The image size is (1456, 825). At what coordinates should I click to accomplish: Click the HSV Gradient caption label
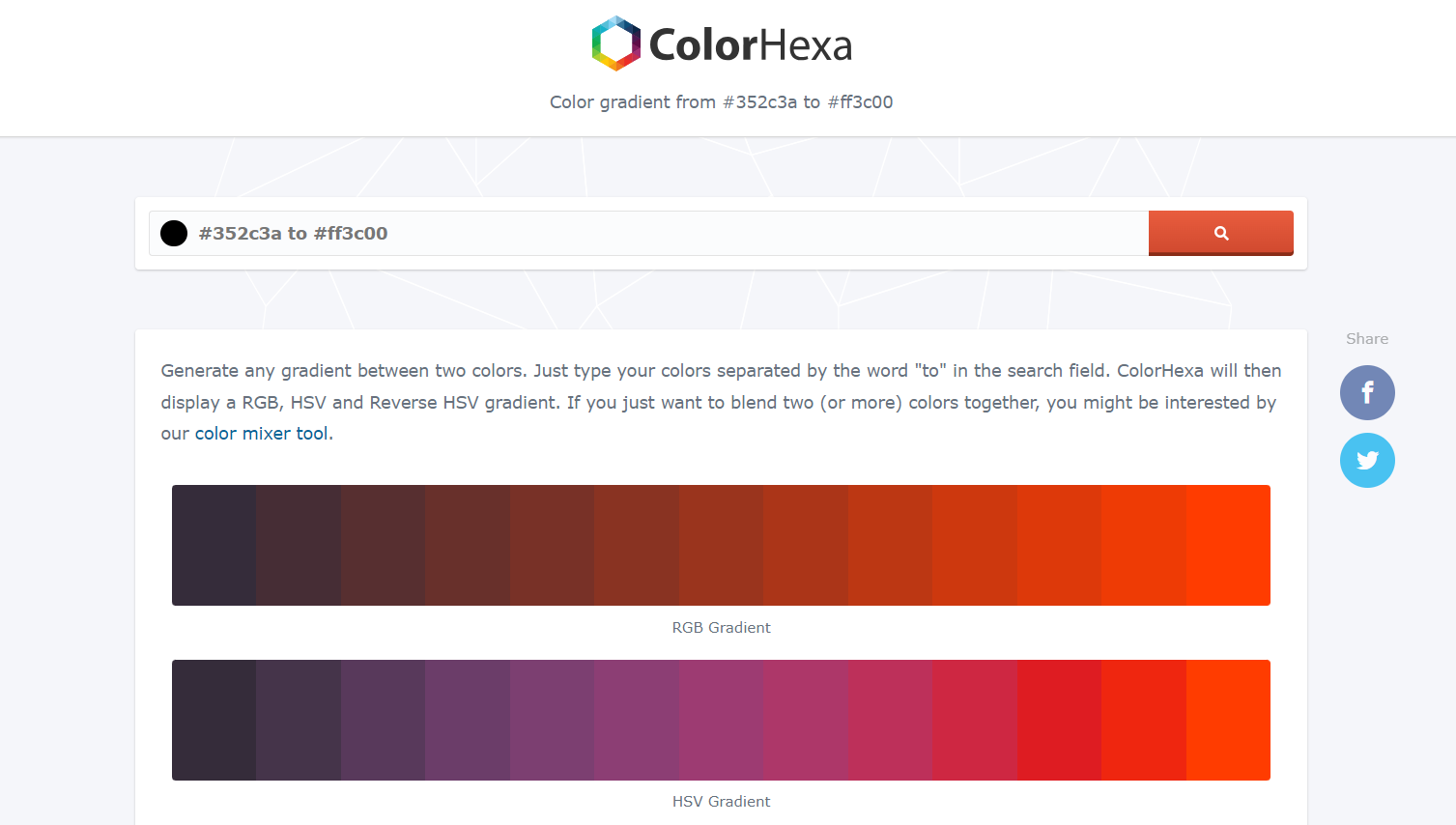pyautogui.click(x=722, y=801)
